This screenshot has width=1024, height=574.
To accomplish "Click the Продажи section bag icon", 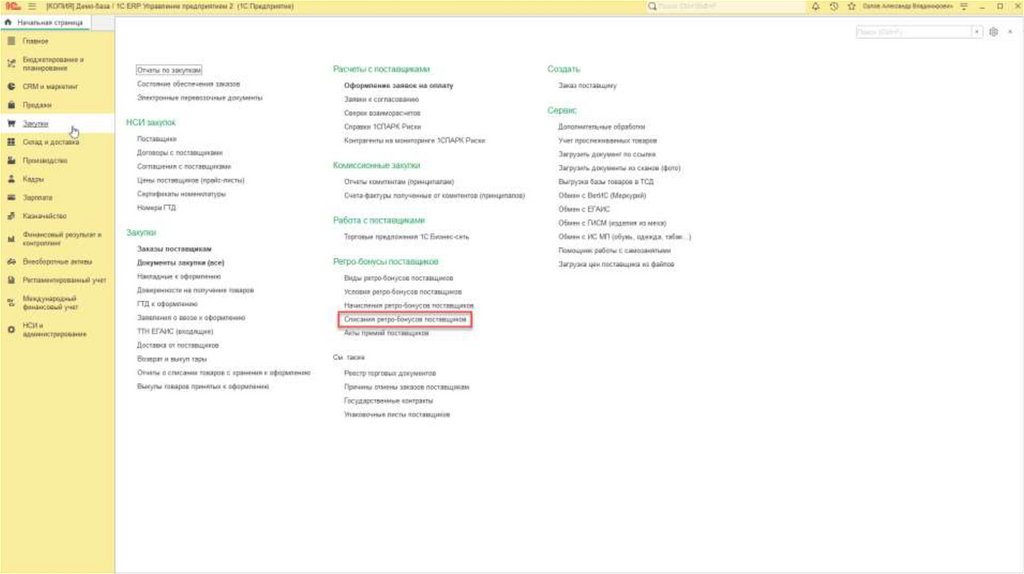I will pyautogui.click(x=11, y=104).
